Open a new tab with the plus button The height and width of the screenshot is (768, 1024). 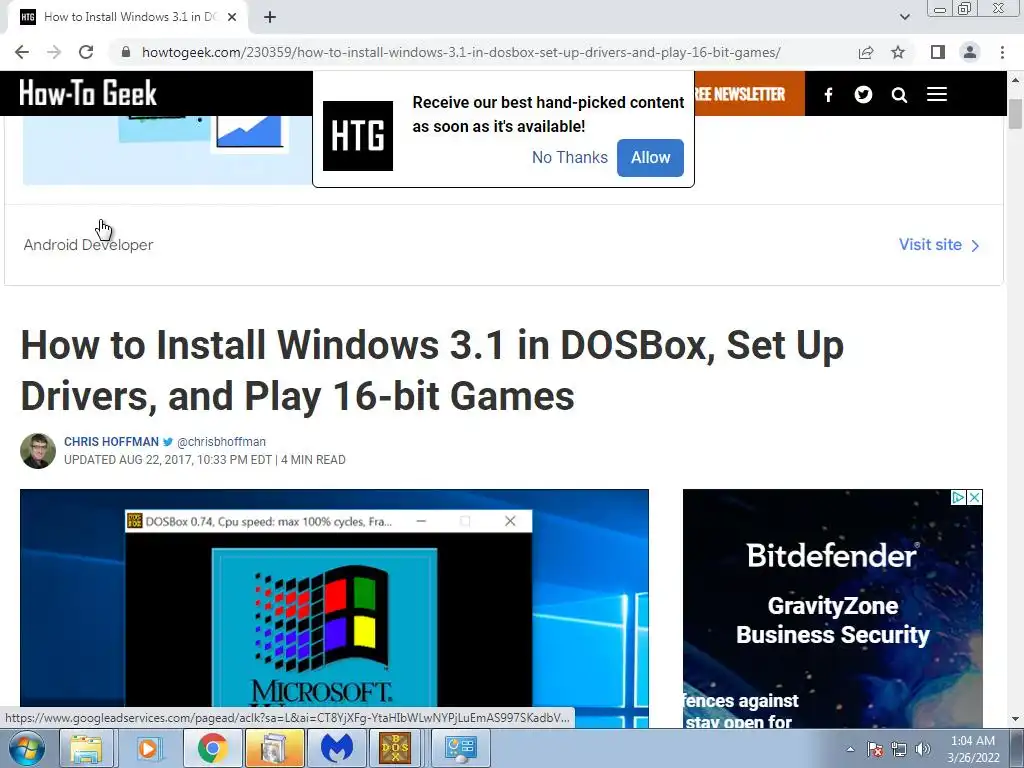click(270, 17)
